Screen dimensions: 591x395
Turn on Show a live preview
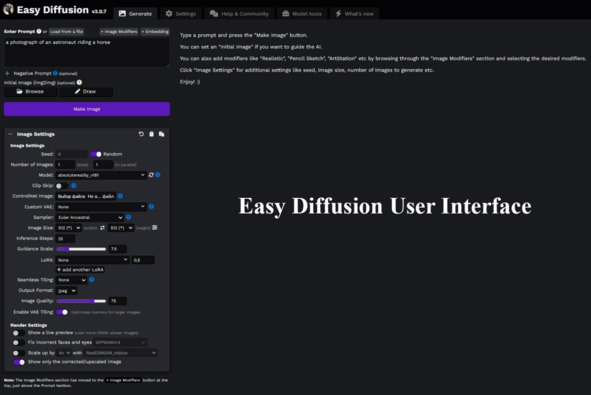tap(18, 333)
